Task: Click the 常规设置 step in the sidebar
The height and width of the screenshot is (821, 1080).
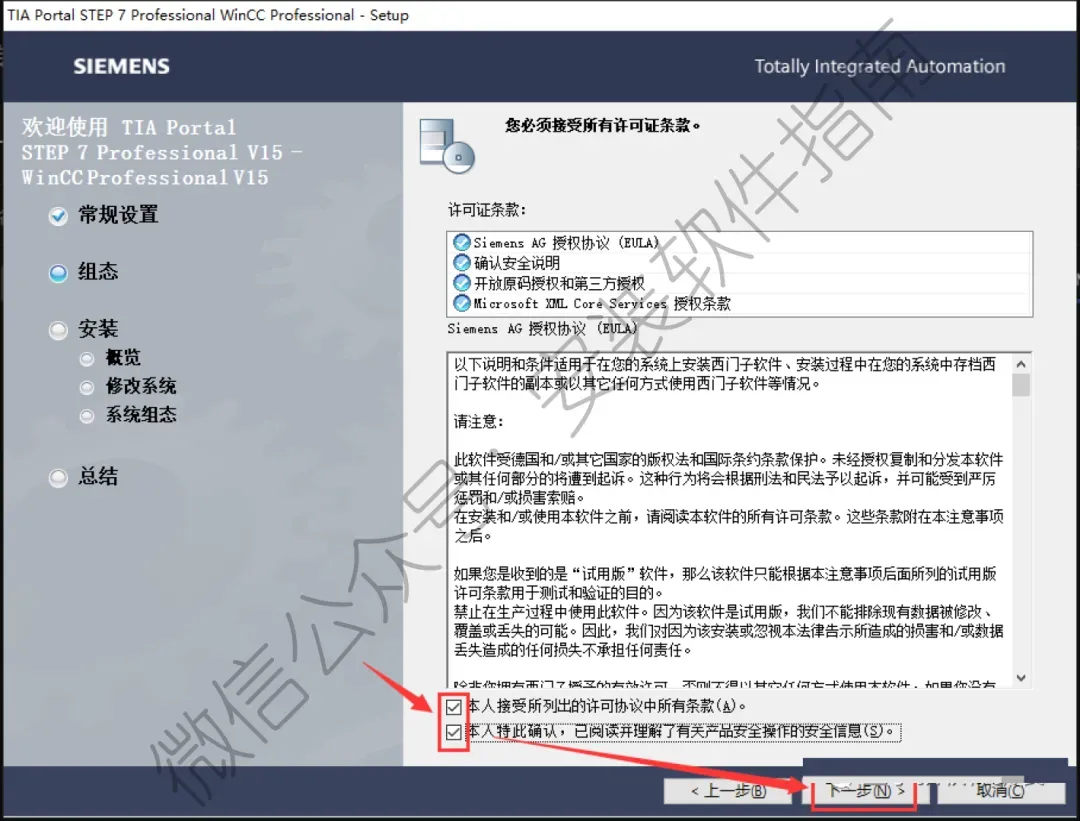Action: pyautogui.click(x=118, y=215)
